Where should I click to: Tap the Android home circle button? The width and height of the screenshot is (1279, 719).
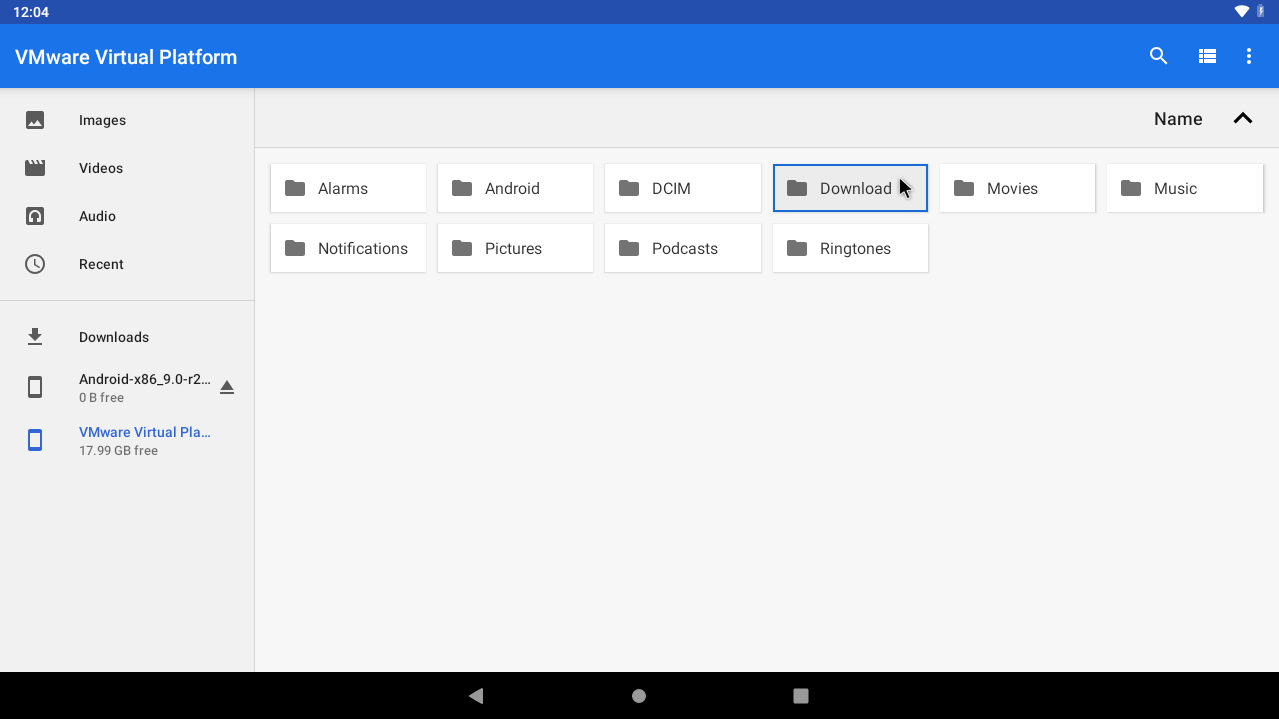click(639, 696)
